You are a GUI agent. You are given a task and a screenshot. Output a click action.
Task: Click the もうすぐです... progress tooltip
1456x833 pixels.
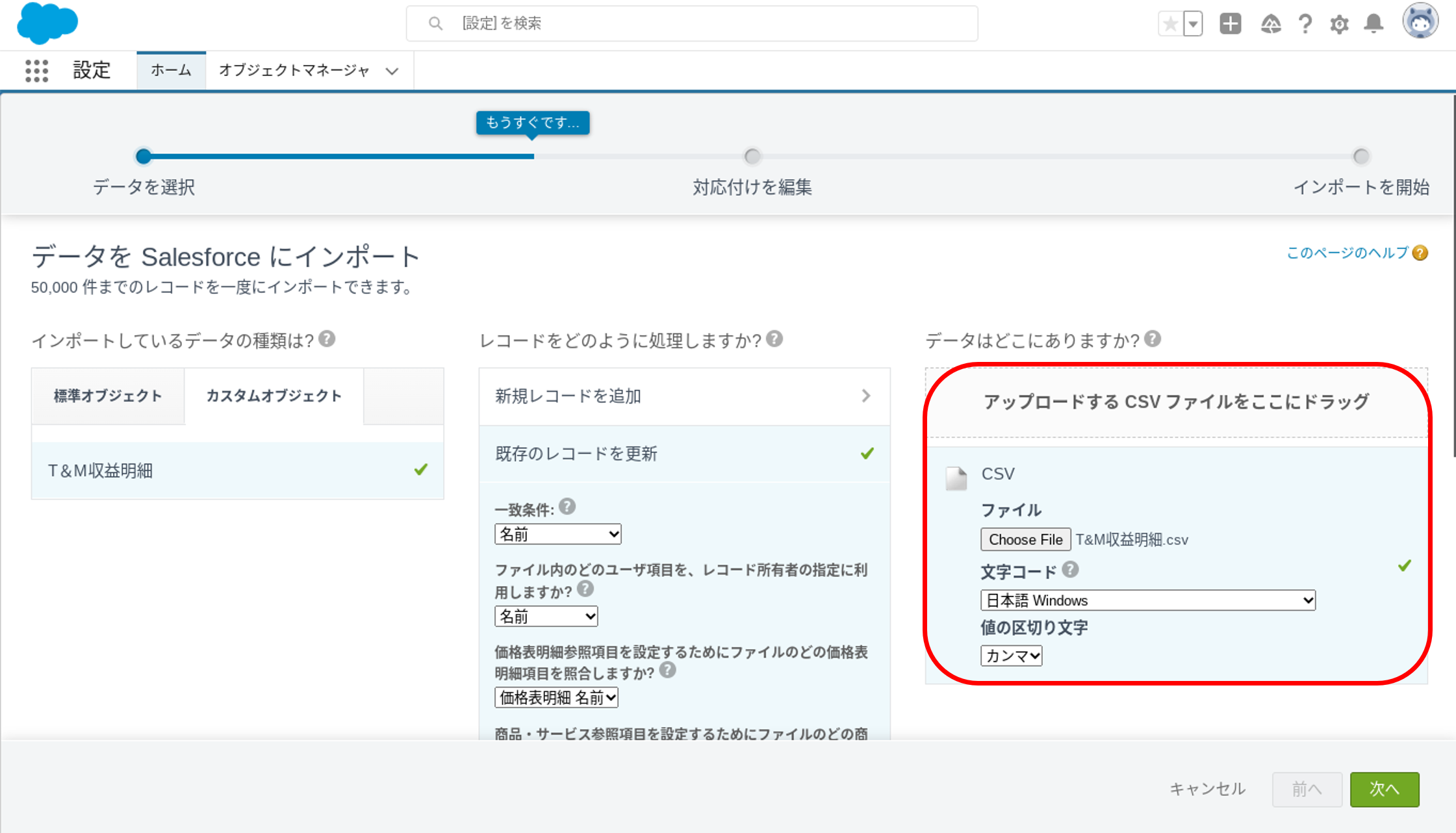tap(533, 122)
